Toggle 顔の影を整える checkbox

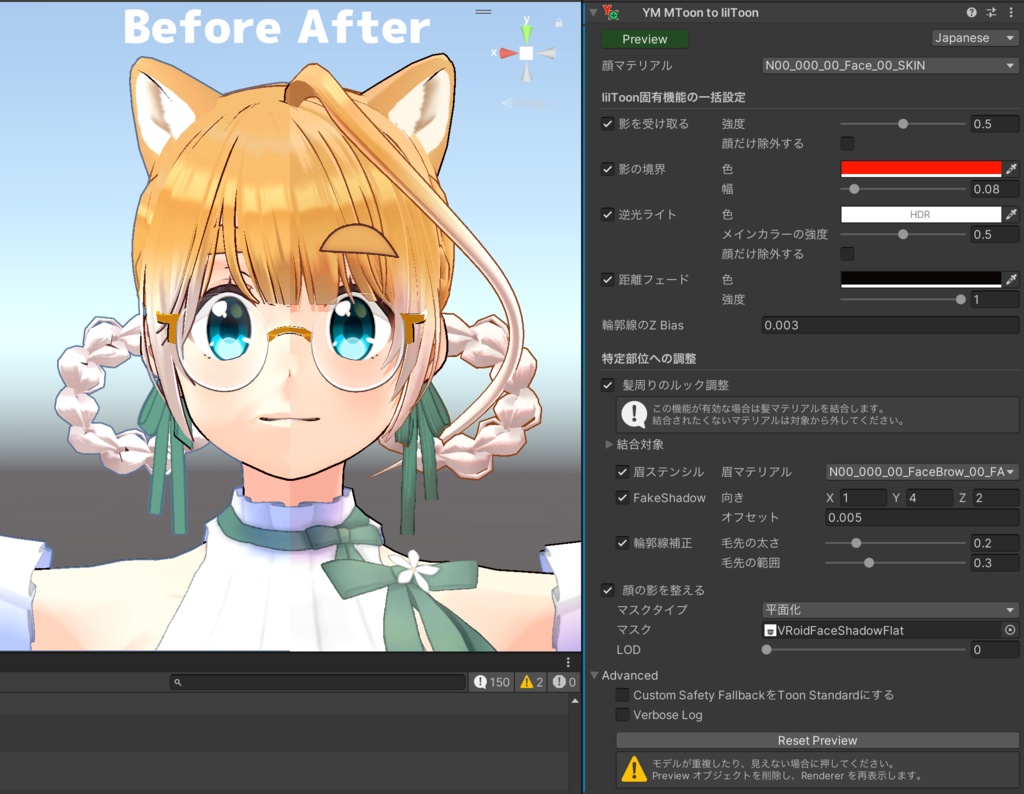point(607,590)
